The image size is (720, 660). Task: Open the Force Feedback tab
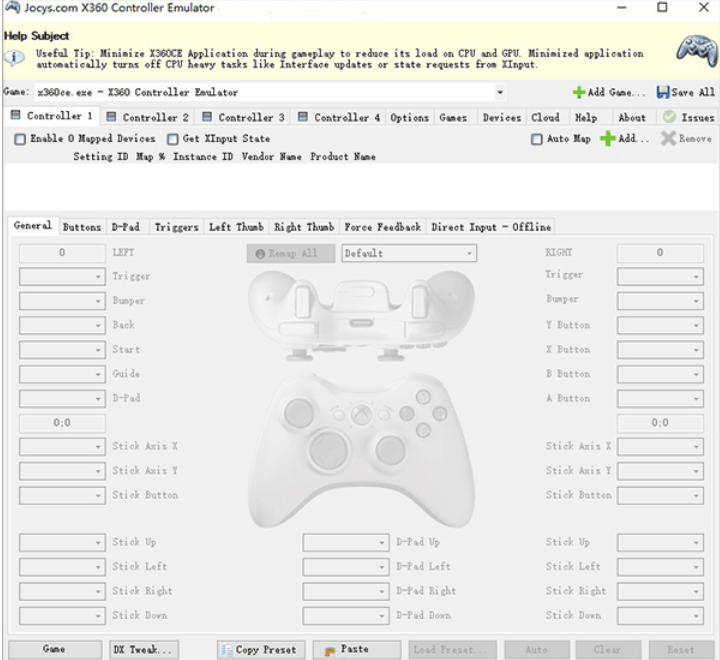(x=382, y=227)
